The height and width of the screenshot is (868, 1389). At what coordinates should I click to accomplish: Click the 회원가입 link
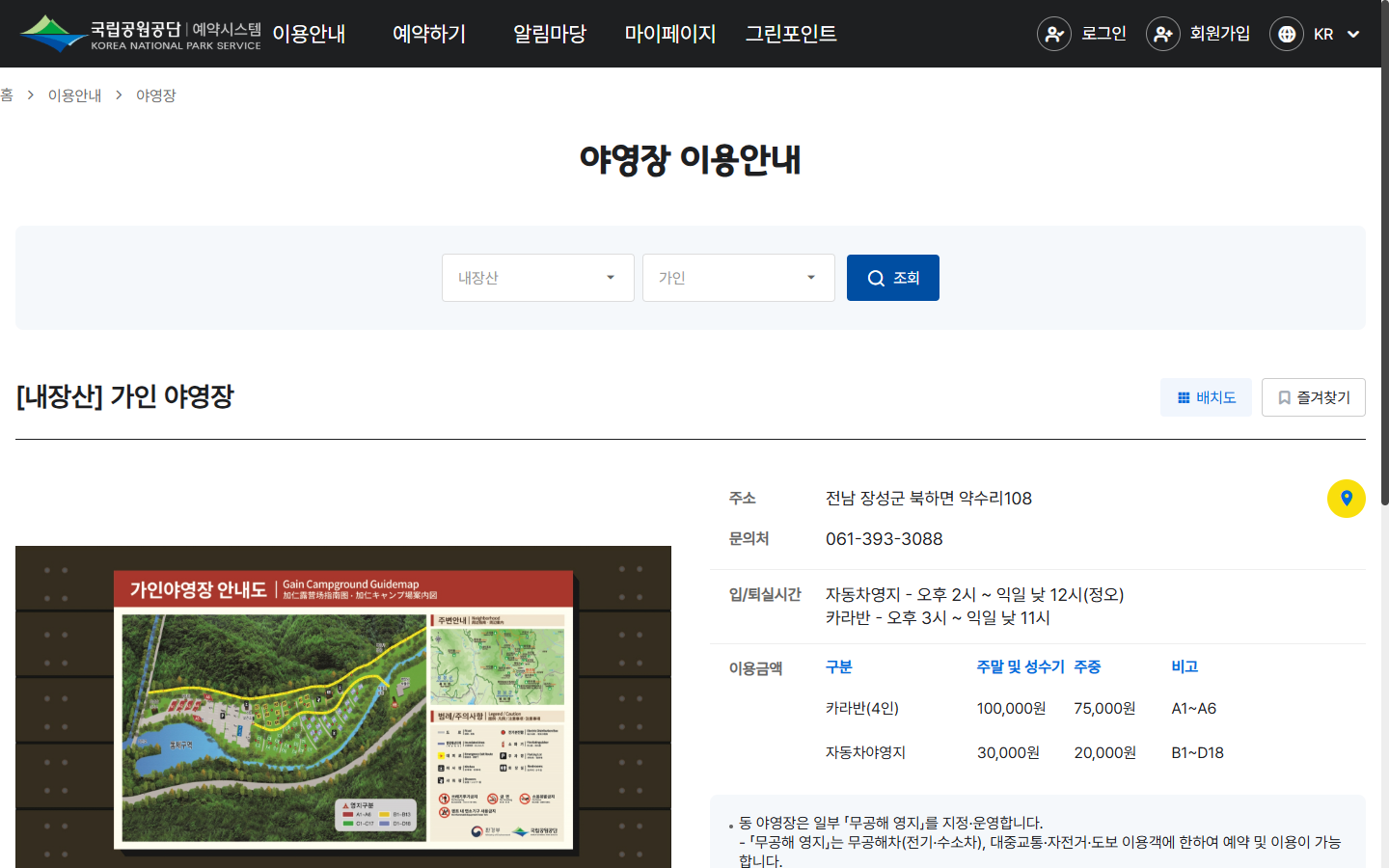[x=1220, y=34]
